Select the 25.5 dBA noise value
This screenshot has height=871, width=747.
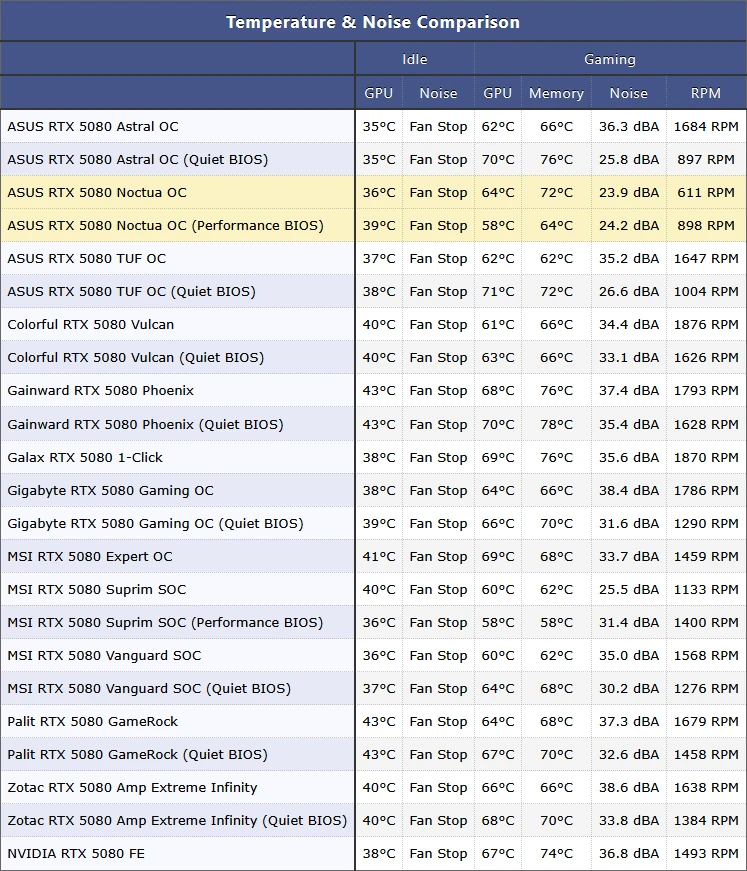[x=629, y=590]
